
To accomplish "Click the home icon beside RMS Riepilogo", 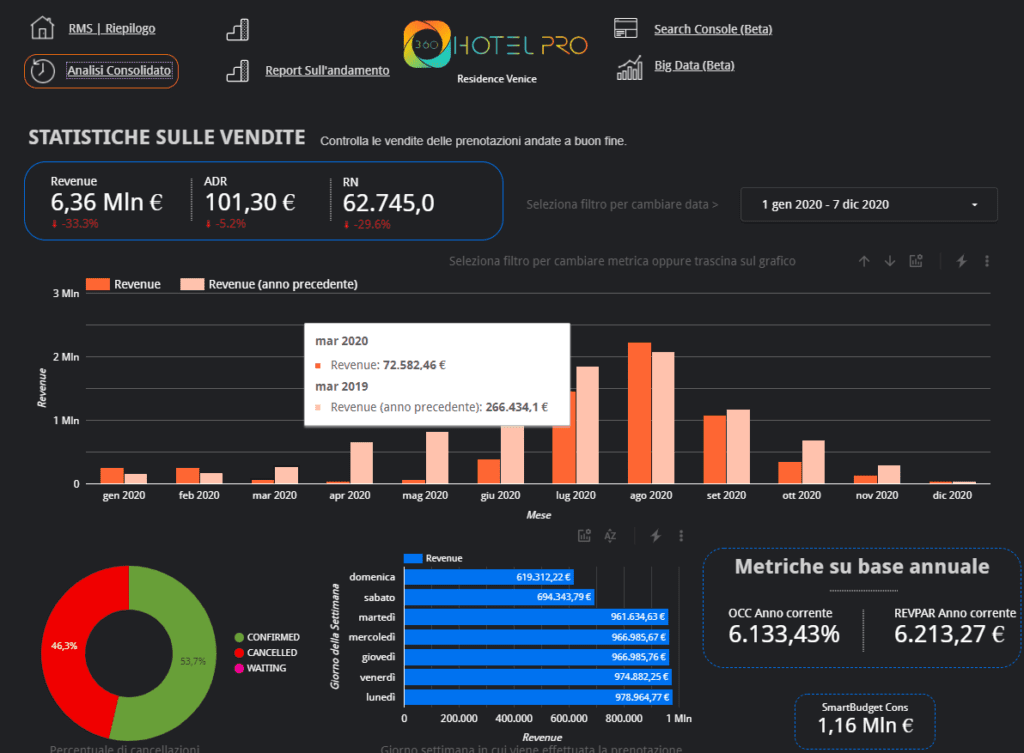I will pyautogui.click(x=42, y=28).
